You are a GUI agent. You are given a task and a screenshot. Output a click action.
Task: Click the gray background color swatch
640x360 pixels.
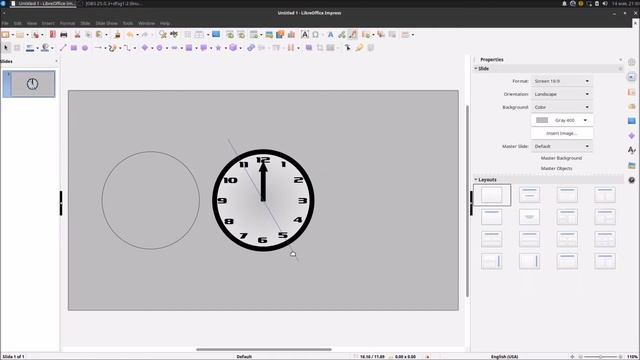coord(542,120)
